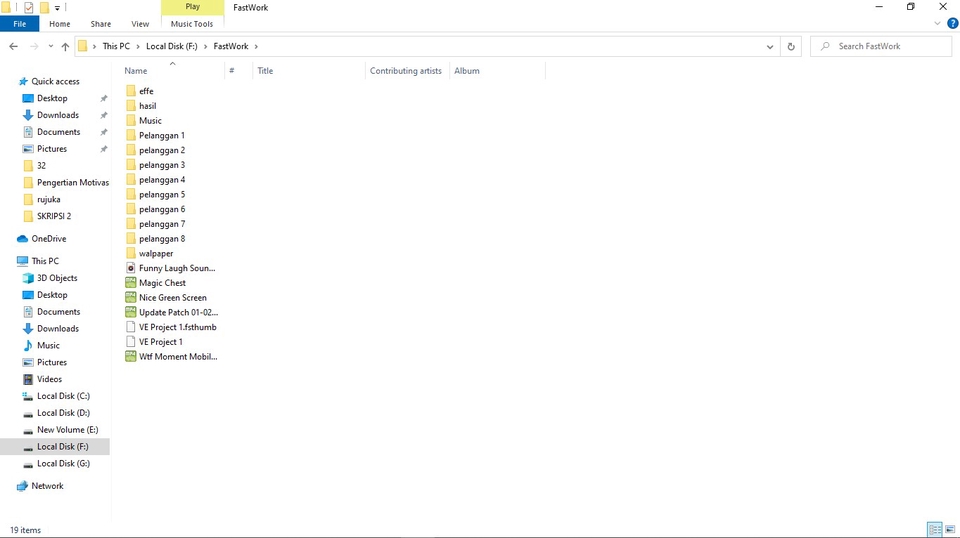Screen dimensions: 960x538
Task: Click the Play contextual tab
Action: [x=192, y=7]
